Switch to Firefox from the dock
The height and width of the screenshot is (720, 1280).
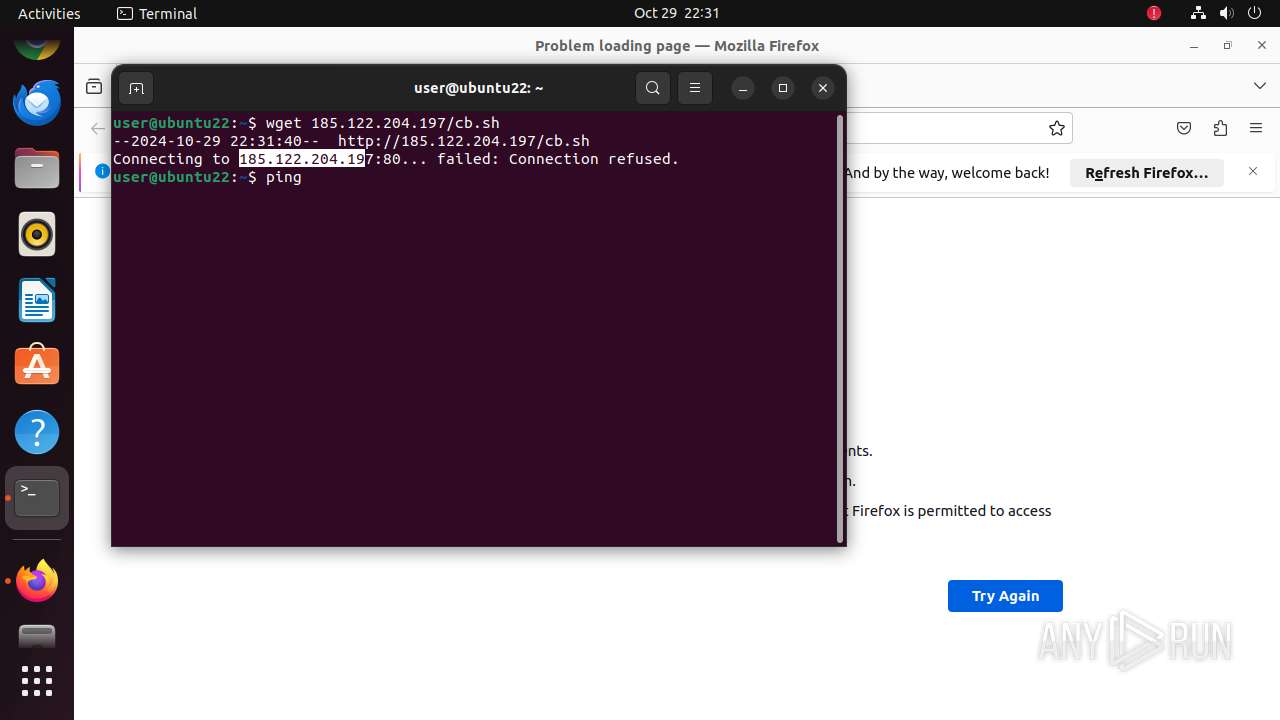tap(37, 581)
